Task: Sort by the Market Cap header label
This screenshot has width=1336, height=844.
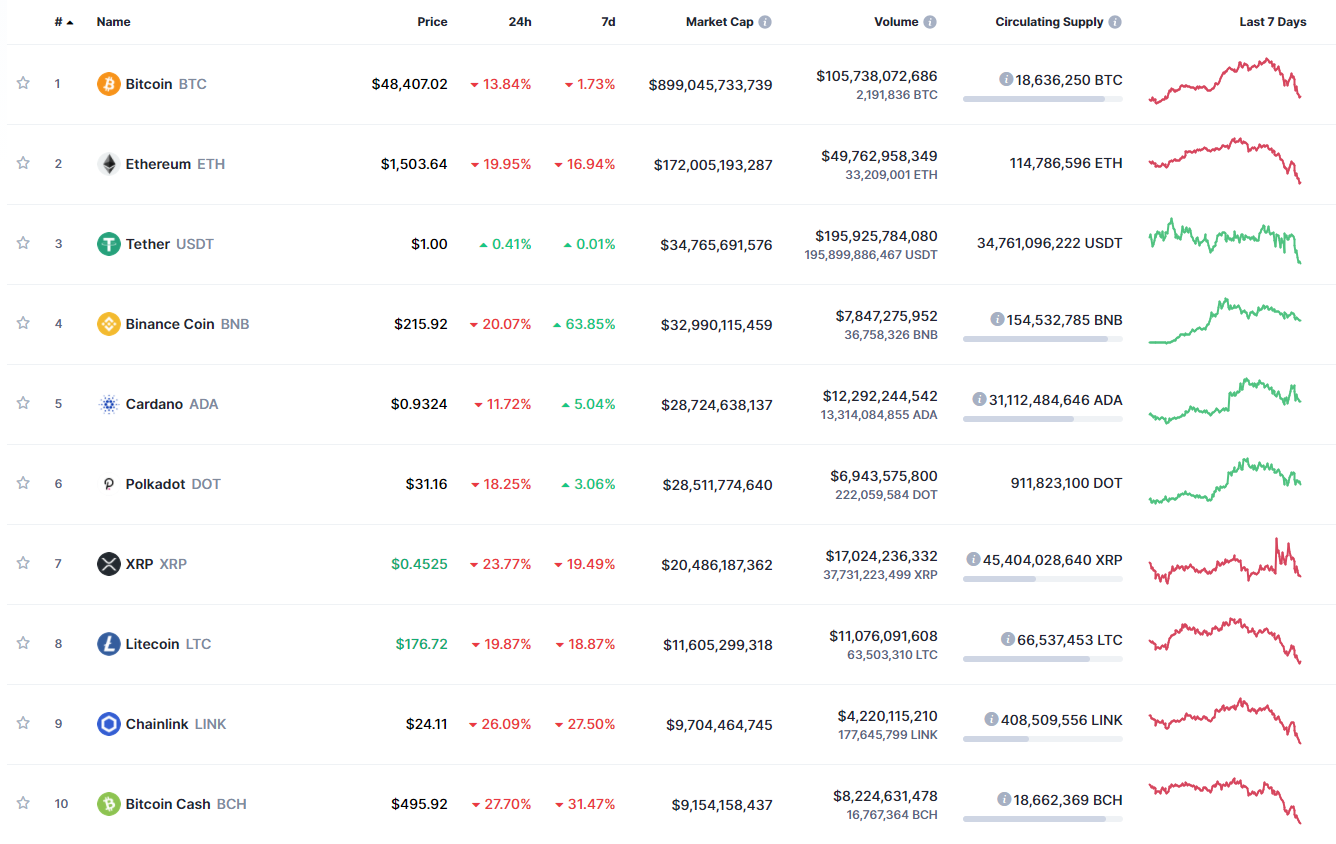Action: click(x=719, y=22)
